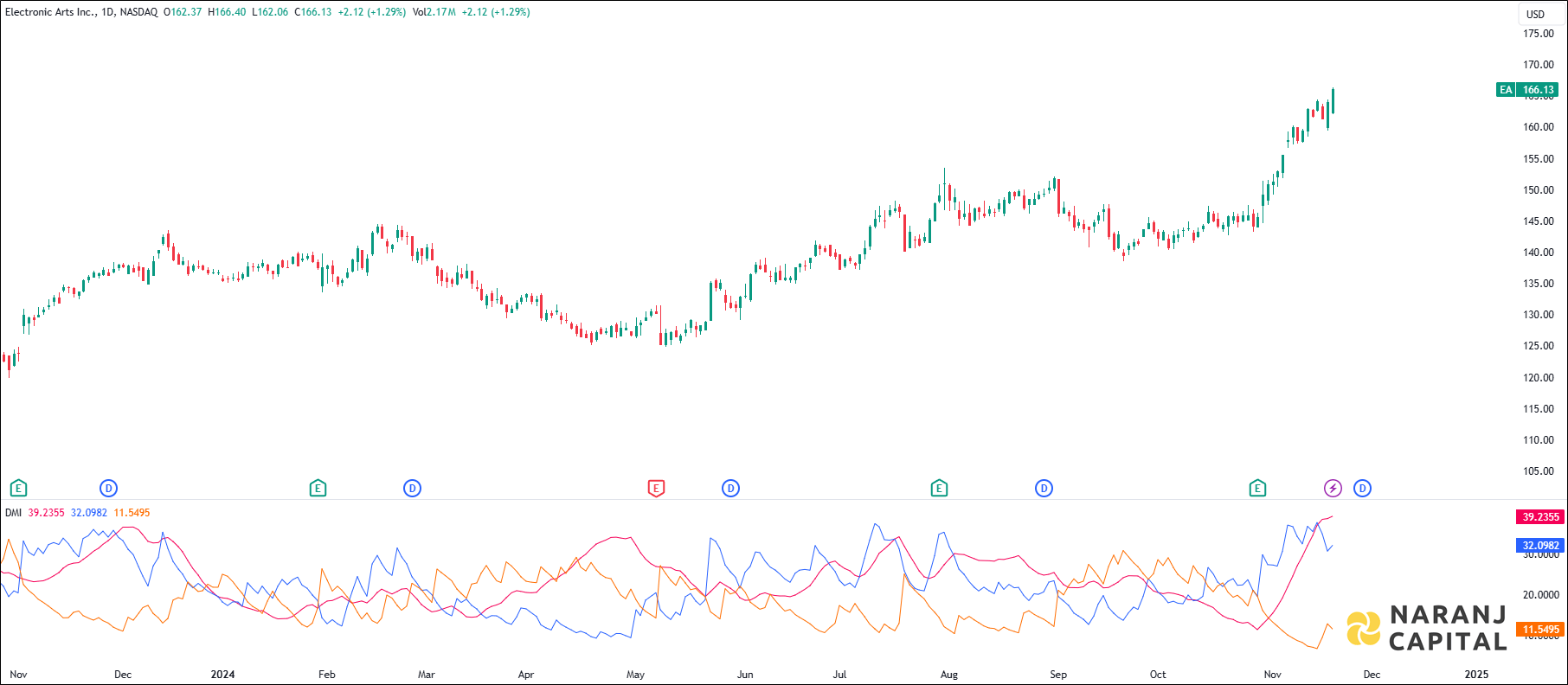This screenshot has width=1568, height=685.
Task: Open the dividend marker in late February 2024
Action: tap(413, 489)
